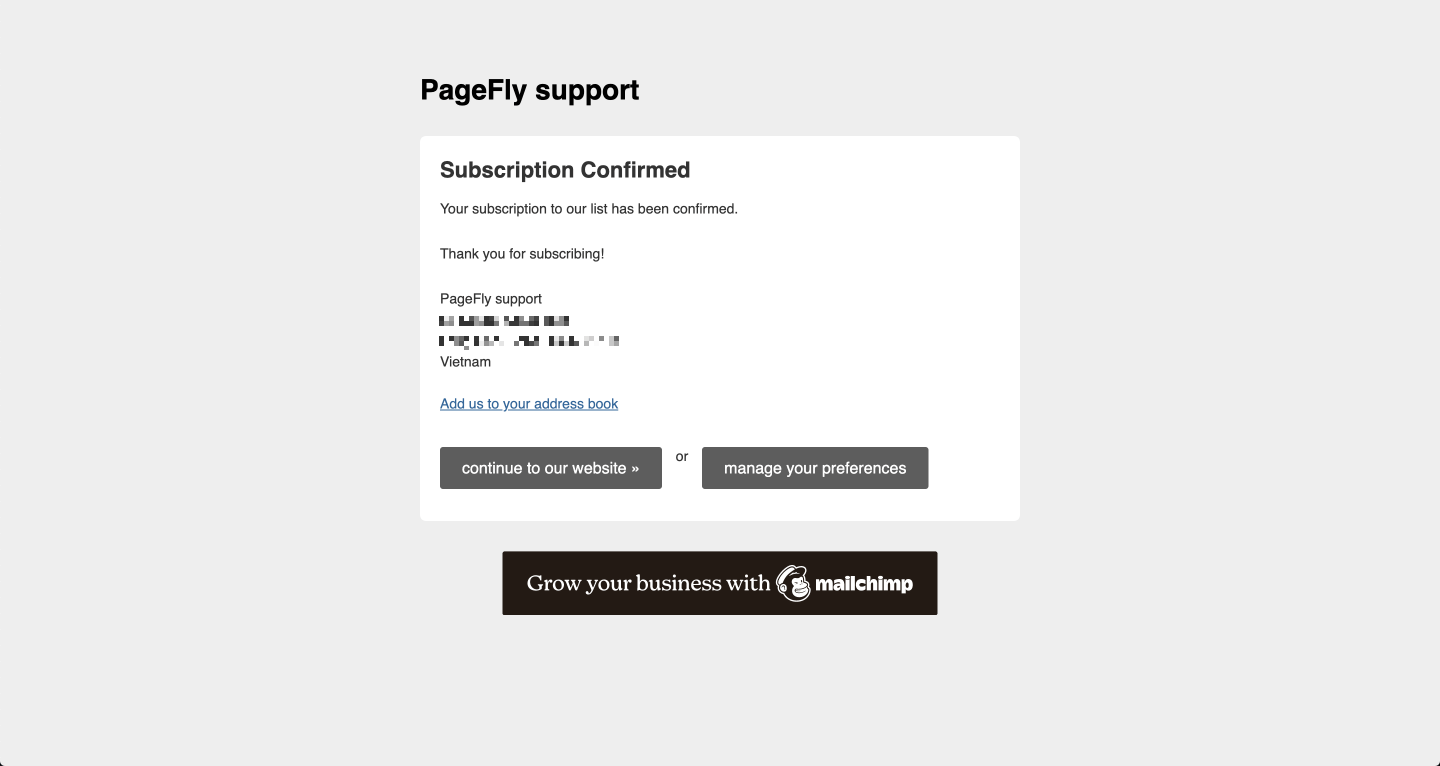Screen dimensions: 1440x766
Task: Select the "PageFly support" page title
Action: pyautogui.click(x=530, y=90)
